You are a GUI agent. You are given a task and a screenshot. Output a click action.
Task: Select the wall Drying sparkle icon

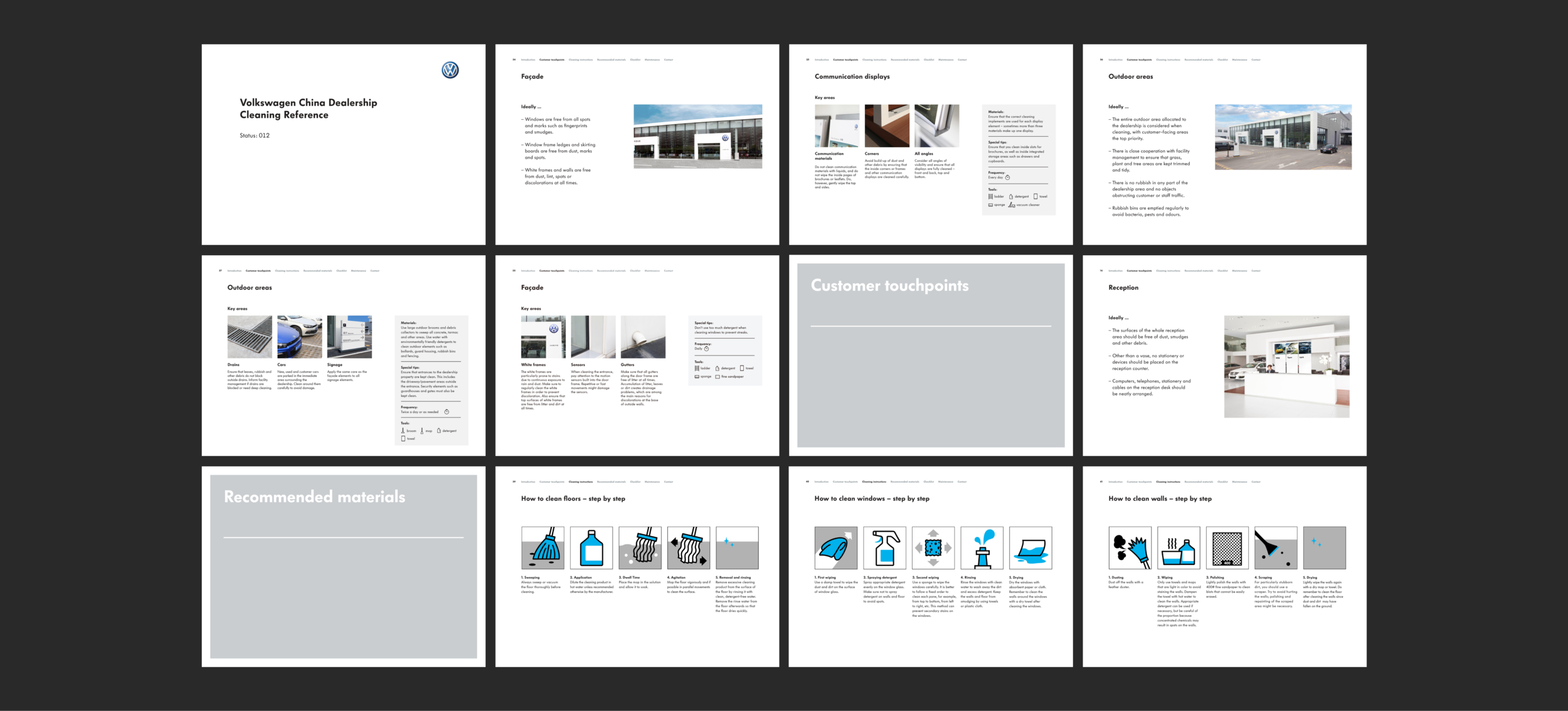pyautogui.click(x=1325, y=548)
